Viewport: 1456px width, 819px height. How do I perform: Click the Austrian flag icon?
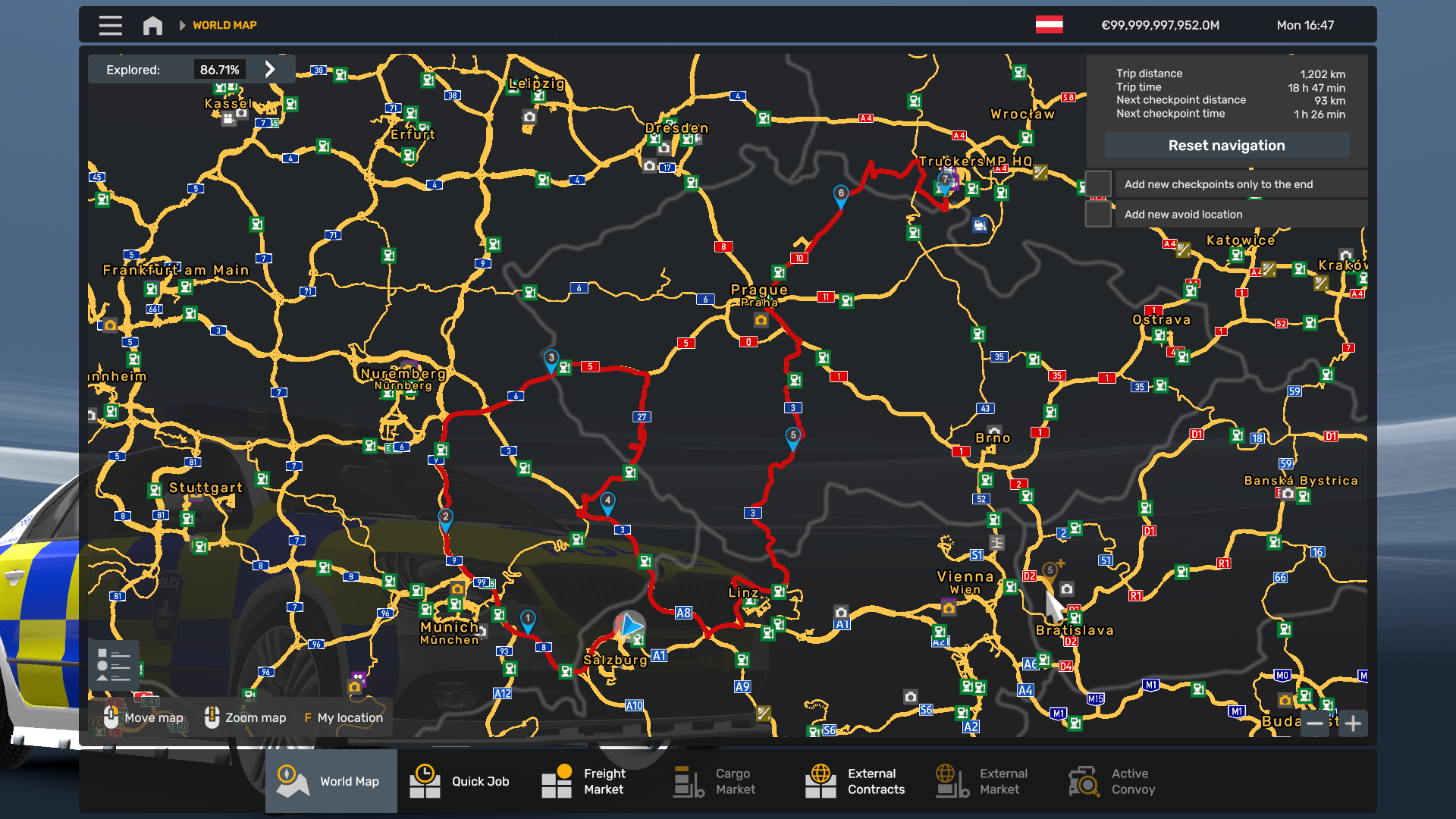tap(1049, 25)
